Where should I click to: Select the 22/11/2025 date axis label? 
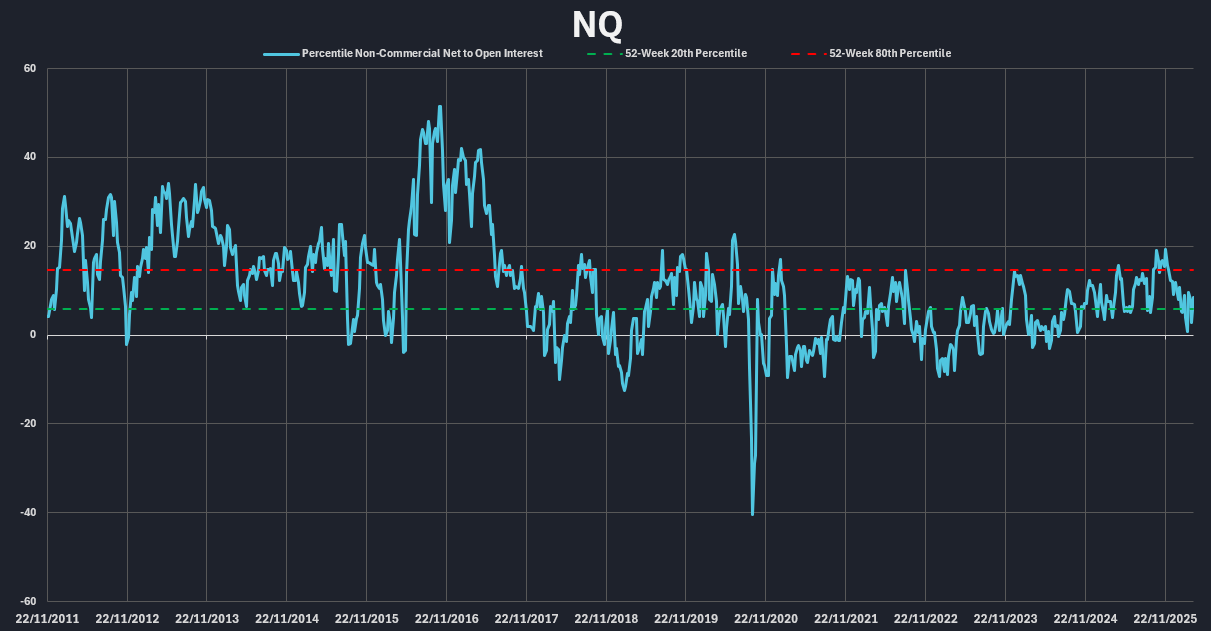pyautogui.click(x=1164, y=619)
